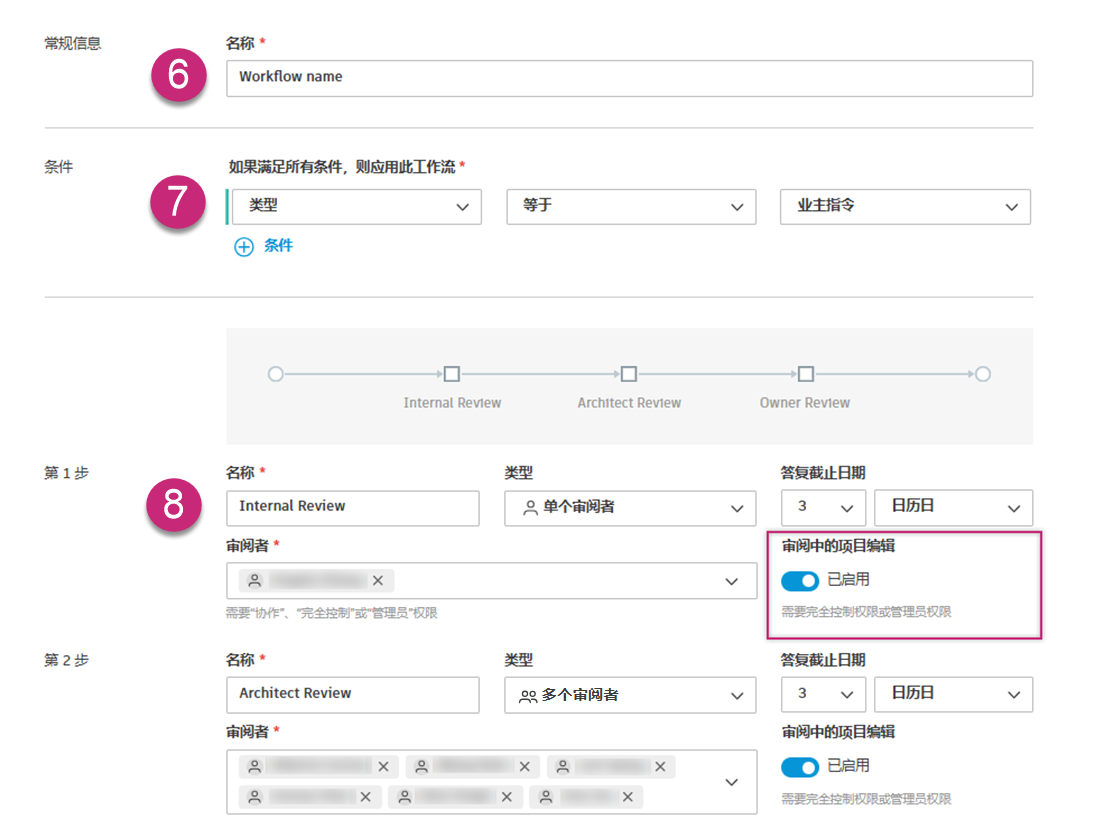Click the Internal Review step name field
This screenshot has width=1094, height=819.
pyautogui.click(x=353, y=508)
